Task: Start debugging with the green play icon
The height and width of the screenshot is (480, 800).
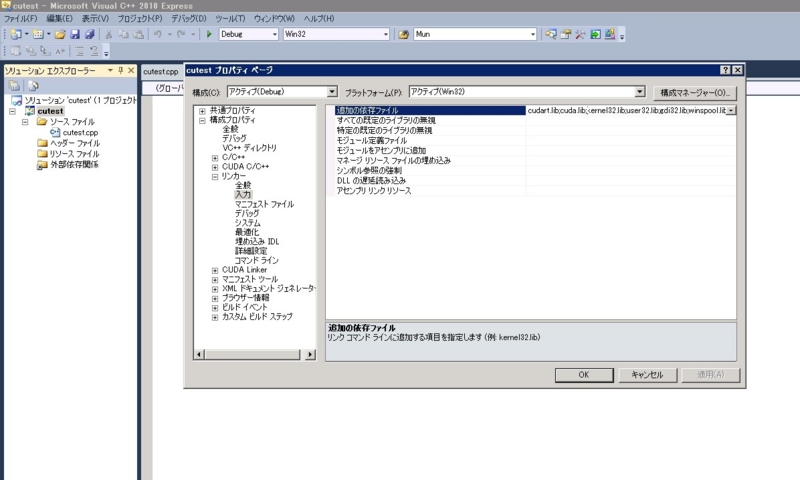Action: click(209, 34)
